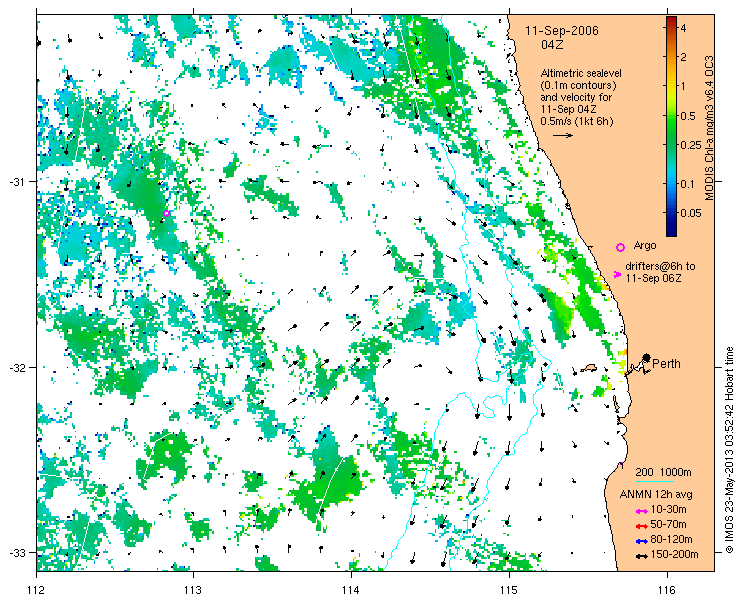Click the Argo magenta circle legend marker

621,247
